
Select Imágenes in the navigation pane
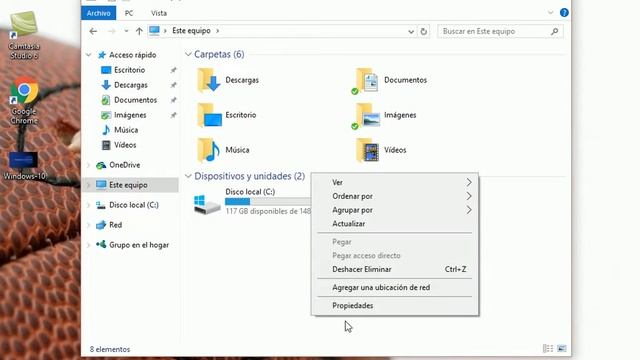click(130, 115)
